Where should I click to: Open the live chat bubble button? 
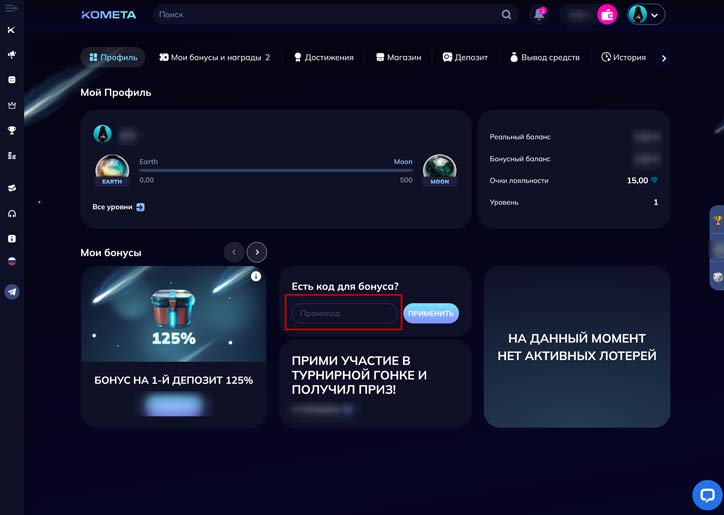pyautogui.click(x=707, y=495)
